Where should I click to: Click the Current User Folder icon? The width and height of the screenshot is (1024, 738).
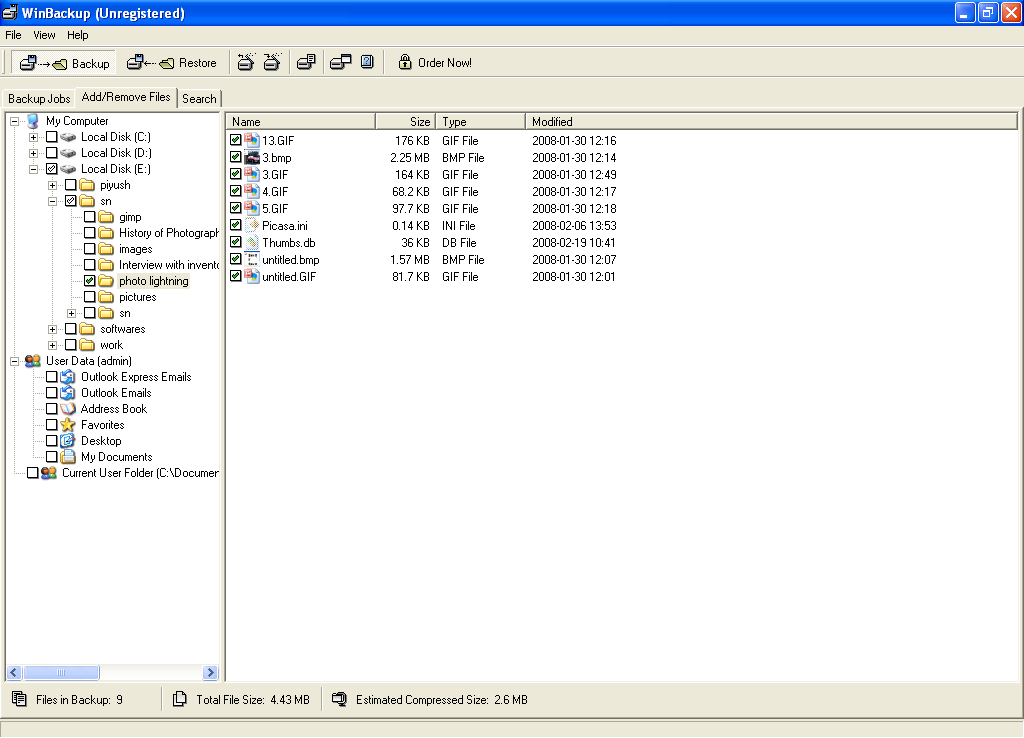(48, 473)
